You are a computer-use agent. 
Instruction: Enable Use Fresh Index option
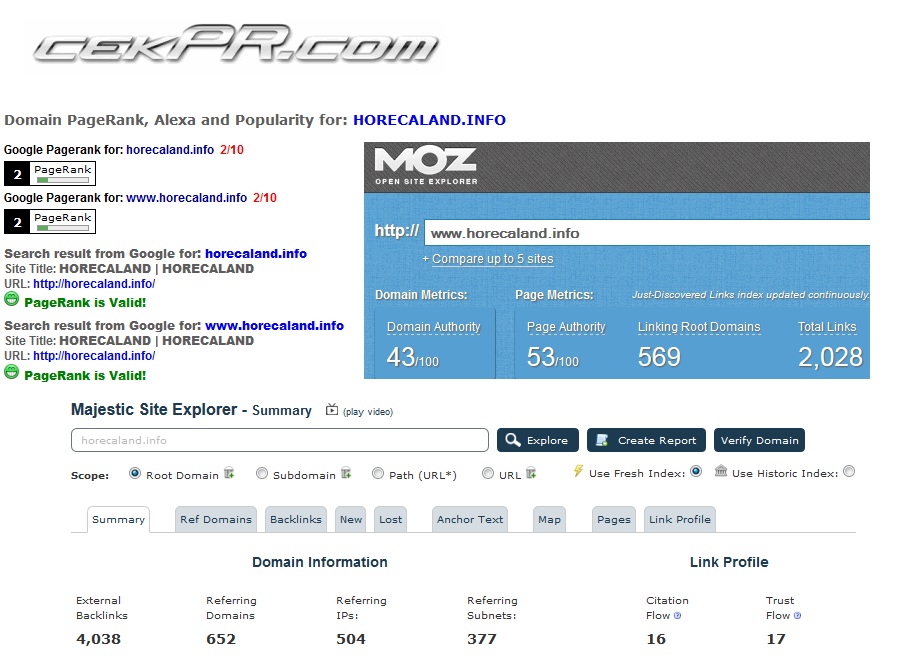[x=696, y=471]
